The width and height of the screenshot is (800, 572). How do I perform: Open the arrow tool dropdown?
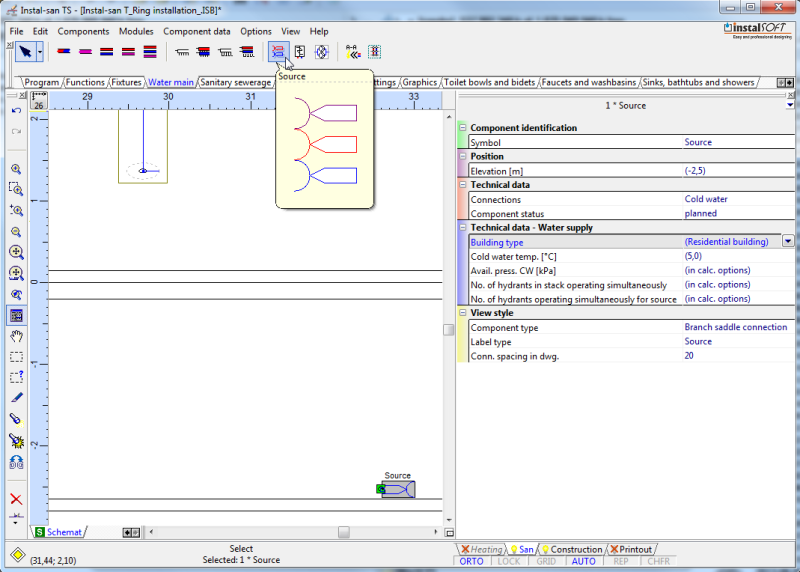click(x=40, y=52)
